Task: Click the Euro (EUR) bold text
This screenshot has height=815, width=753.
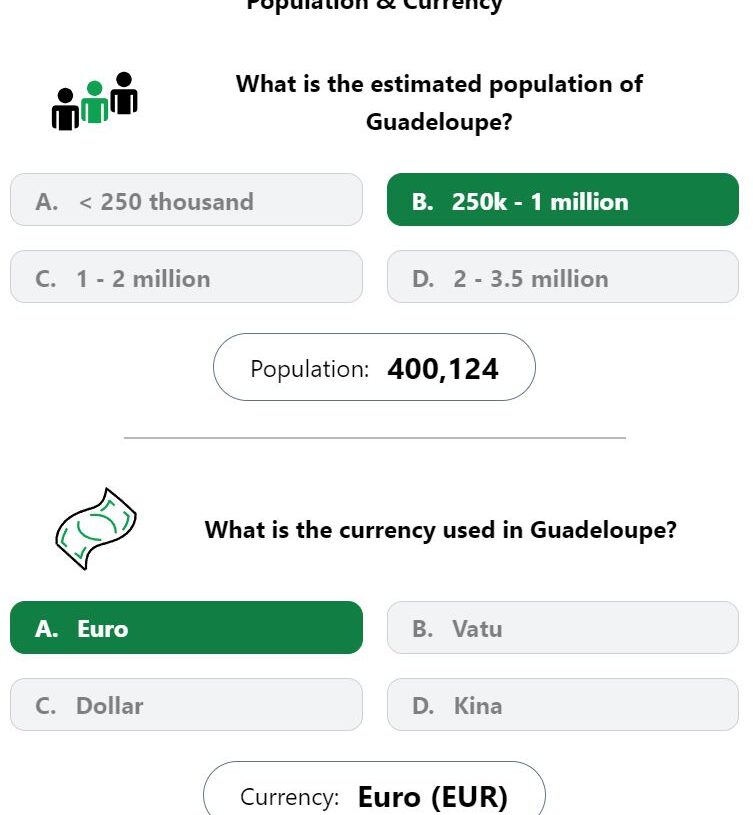Action: pos(432,797)
